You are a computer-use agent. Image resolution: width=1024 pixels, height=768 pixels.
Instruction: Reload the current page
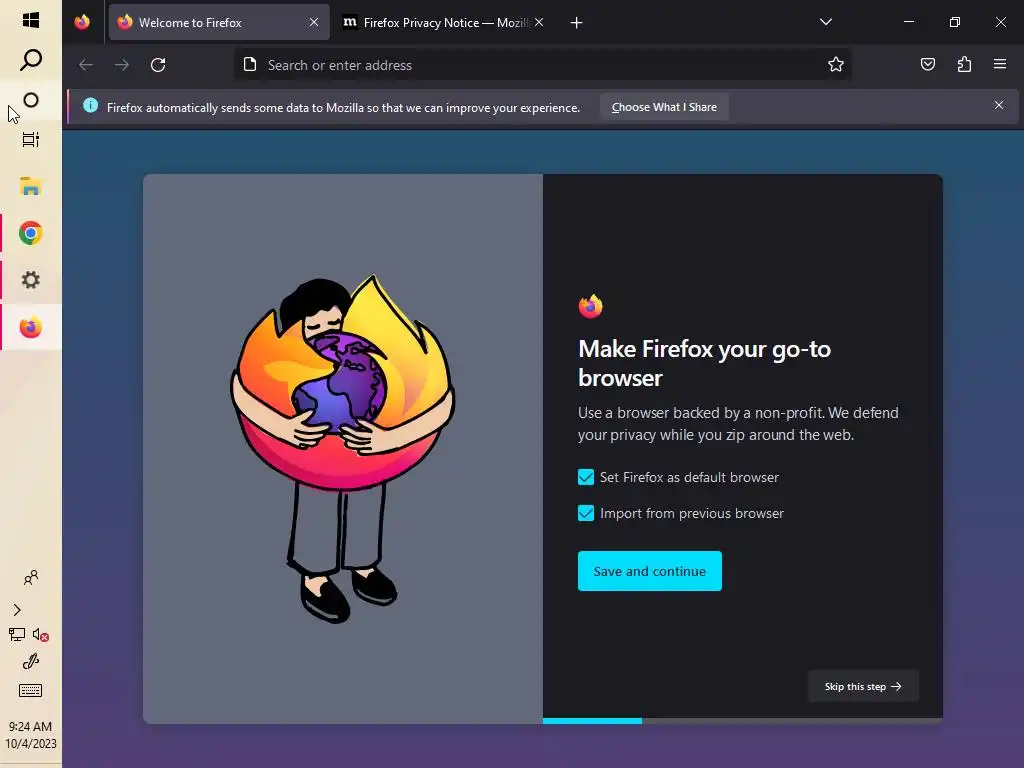[x=158, y=65]
